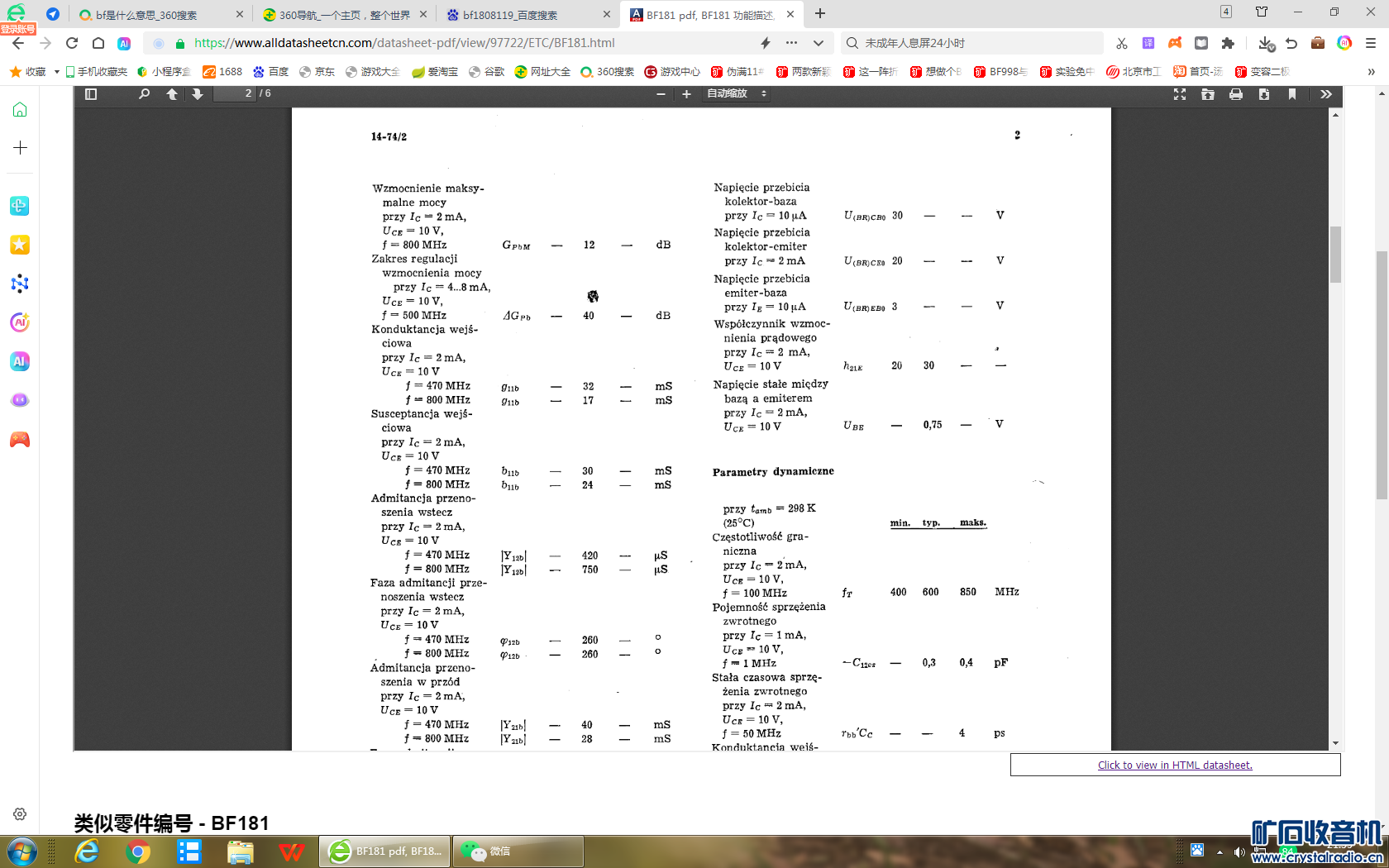This screenshot has width=1389, height=868.
Task: Switch to the bf1808119_百度搜索 tab
Action: [527, 15]
